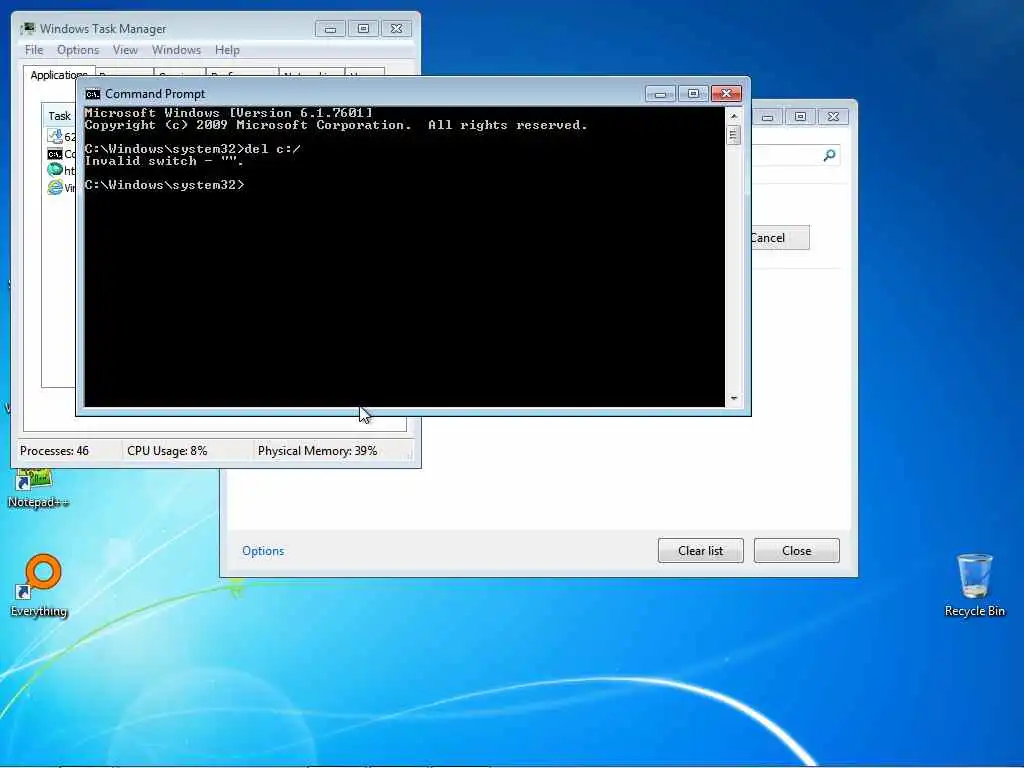The image size is (1024, 768).
Task: Select the first task icon starting with 62
Action: click(x=55, y=136)
